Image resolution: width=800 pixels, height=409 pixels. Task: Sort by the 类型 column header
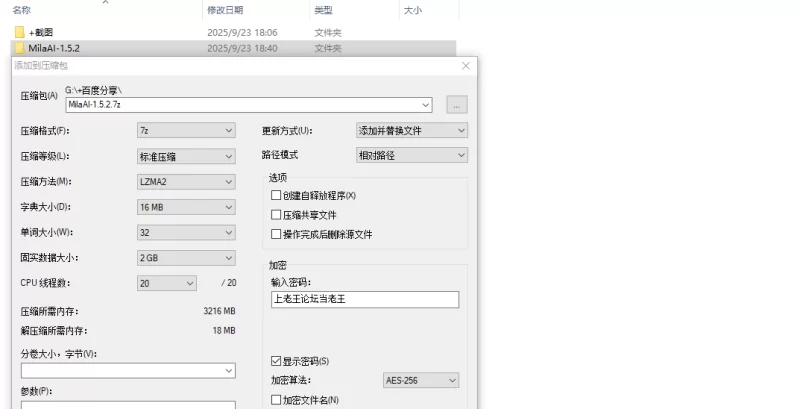(323, 10)
